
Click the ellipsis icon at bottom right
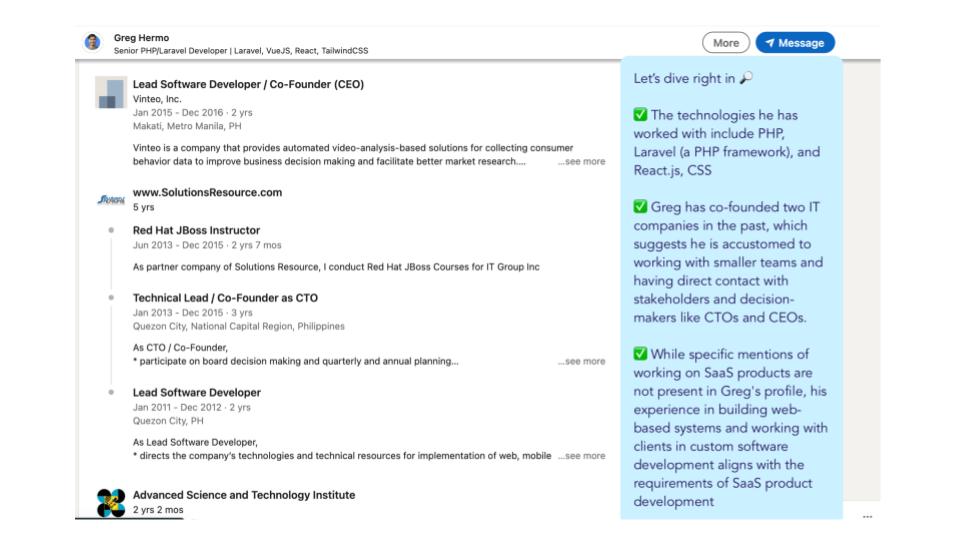coord(867,517)
